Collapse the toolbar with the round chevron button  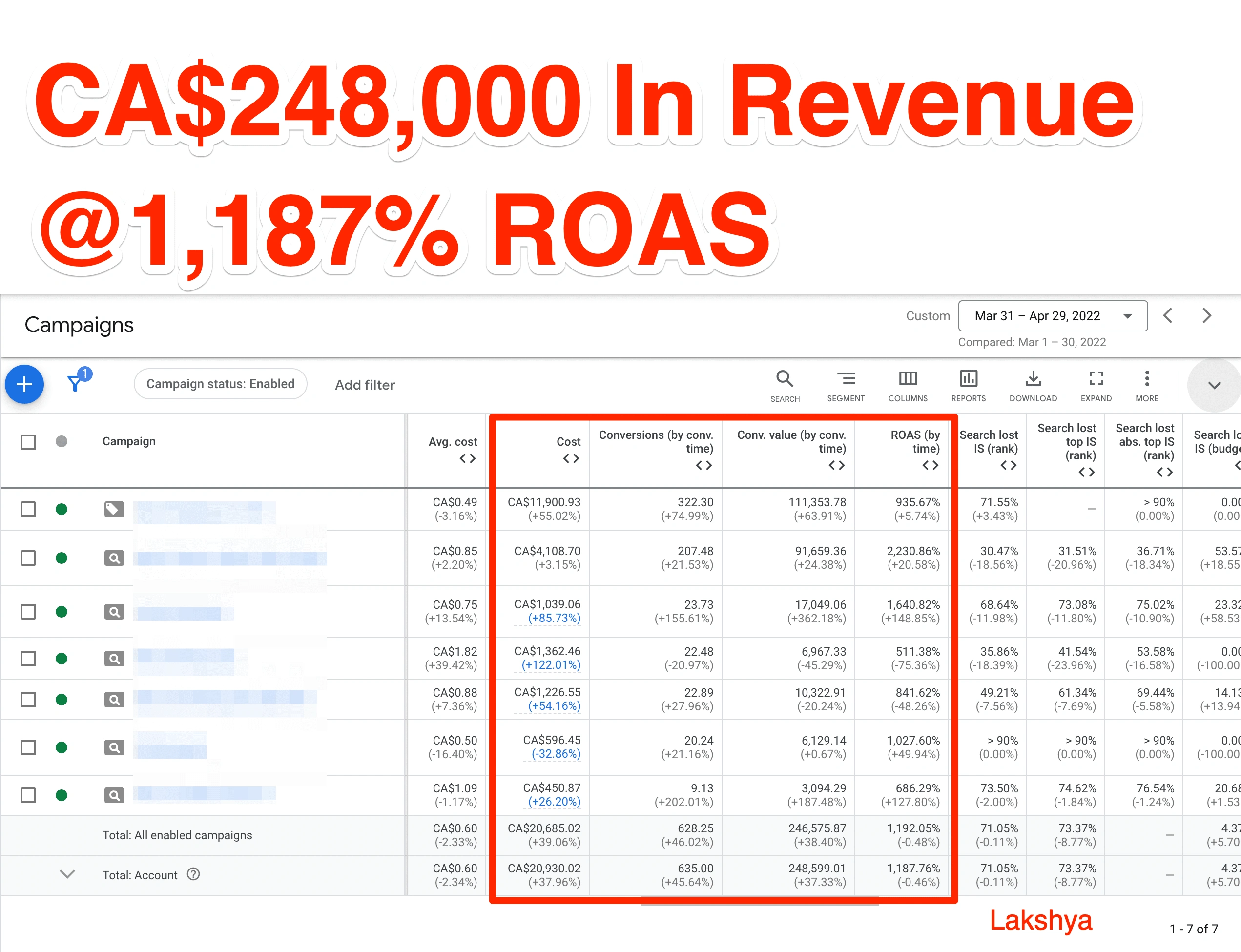coord(1214,385)
